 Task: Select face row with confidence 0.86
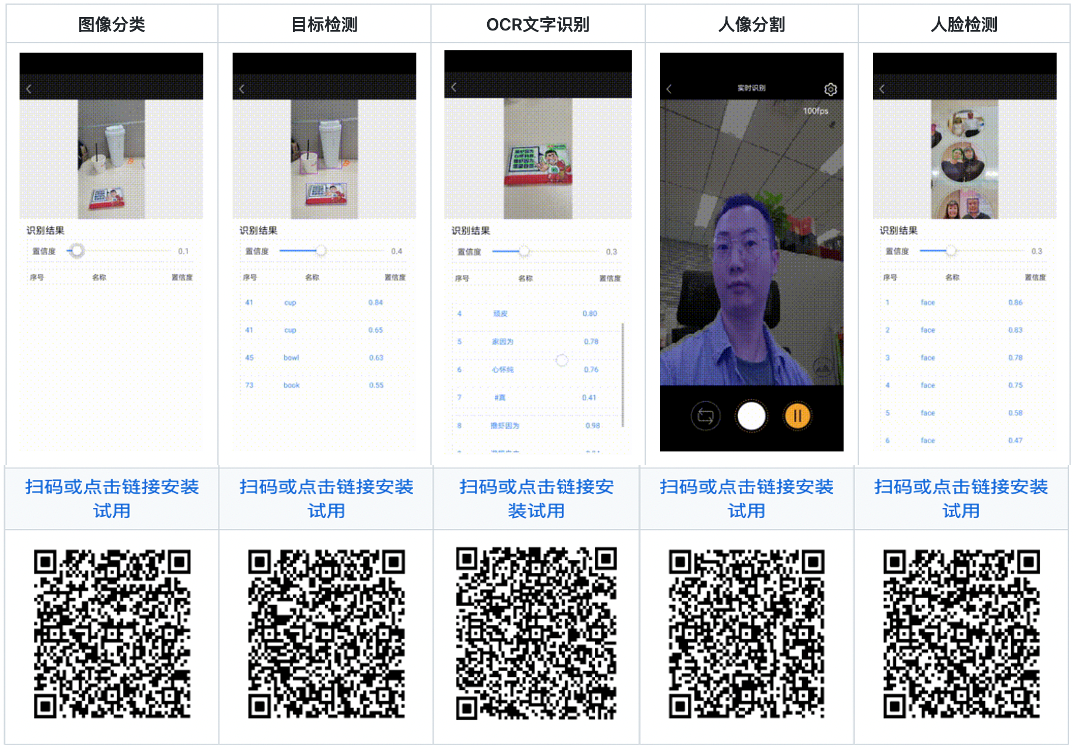(964, 303)
